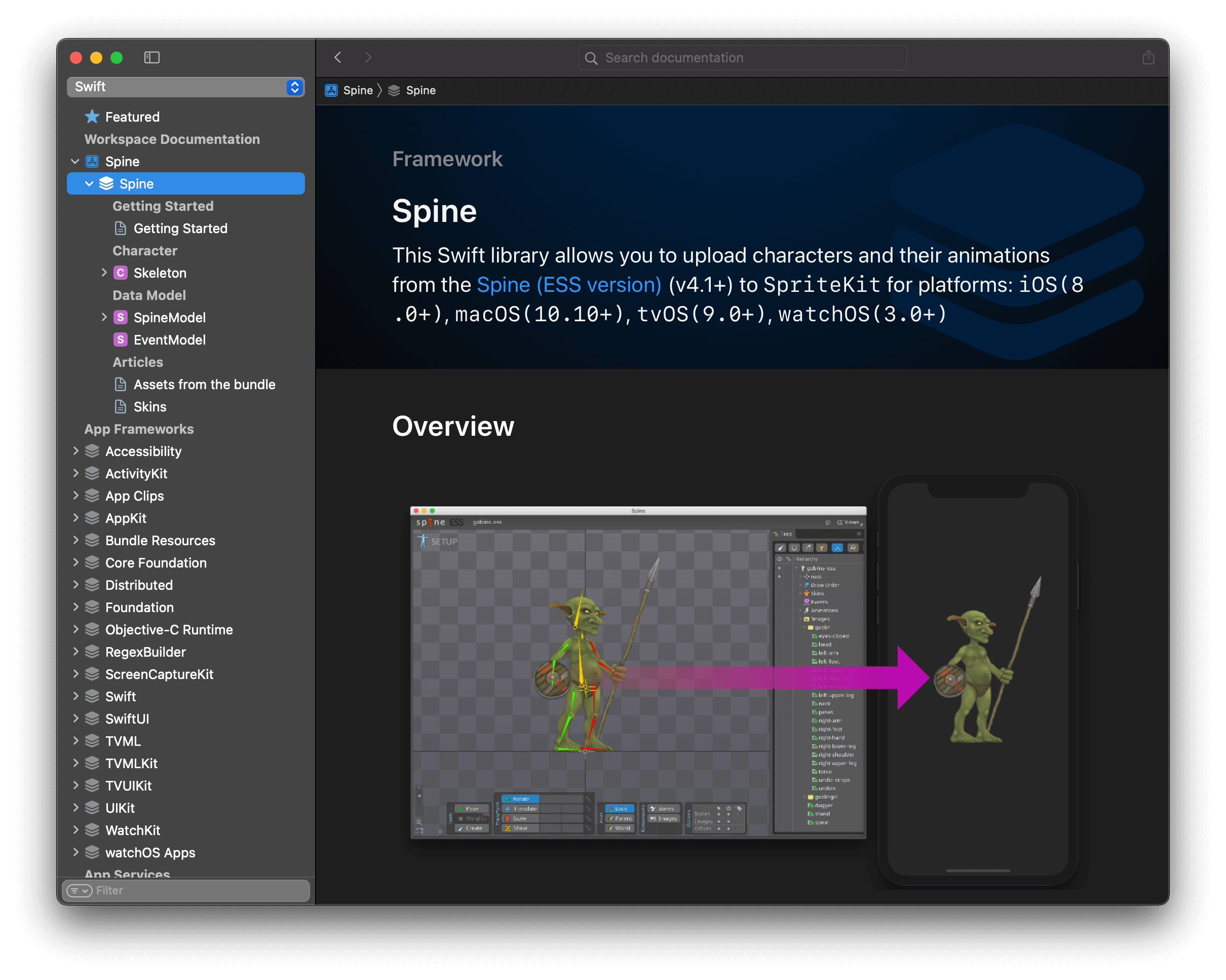Go back with the left arrow
This screenshot has width=1226, height=980.
click(x=338, y=57)
